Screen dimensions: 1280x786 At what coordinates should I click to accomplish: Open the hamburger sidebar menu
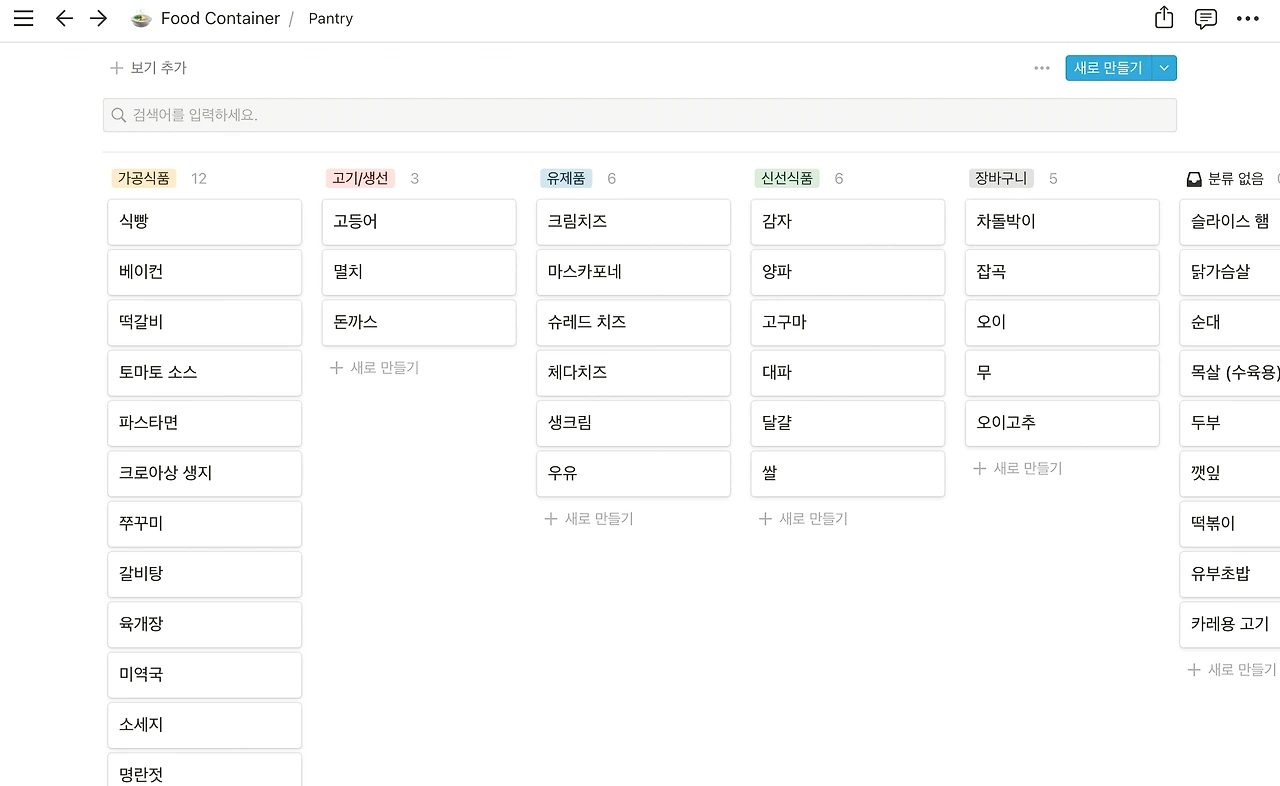click(x=24, y=18)
